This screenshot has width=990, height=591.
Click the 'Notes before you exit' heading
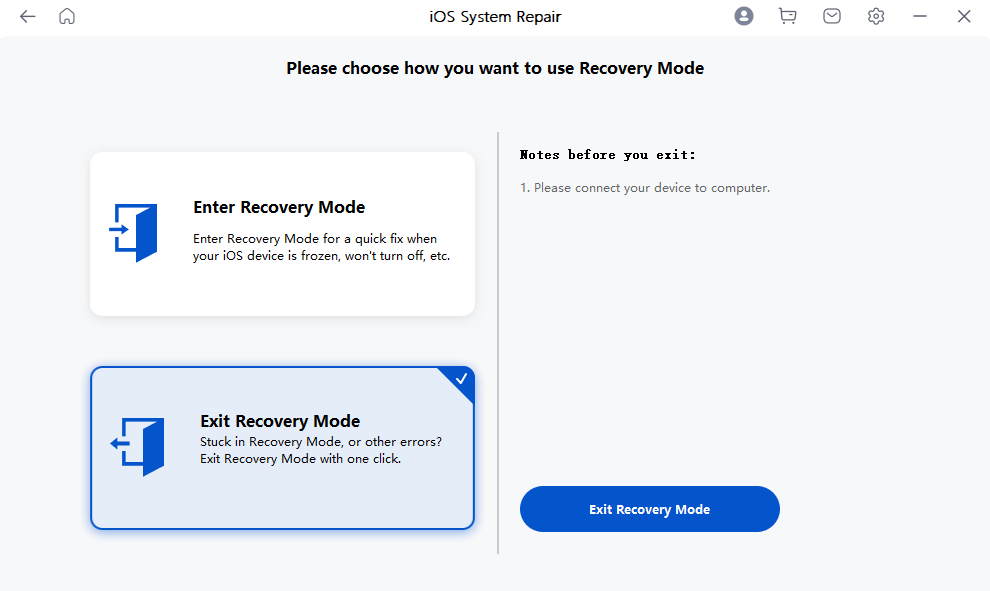pos(607,155)
